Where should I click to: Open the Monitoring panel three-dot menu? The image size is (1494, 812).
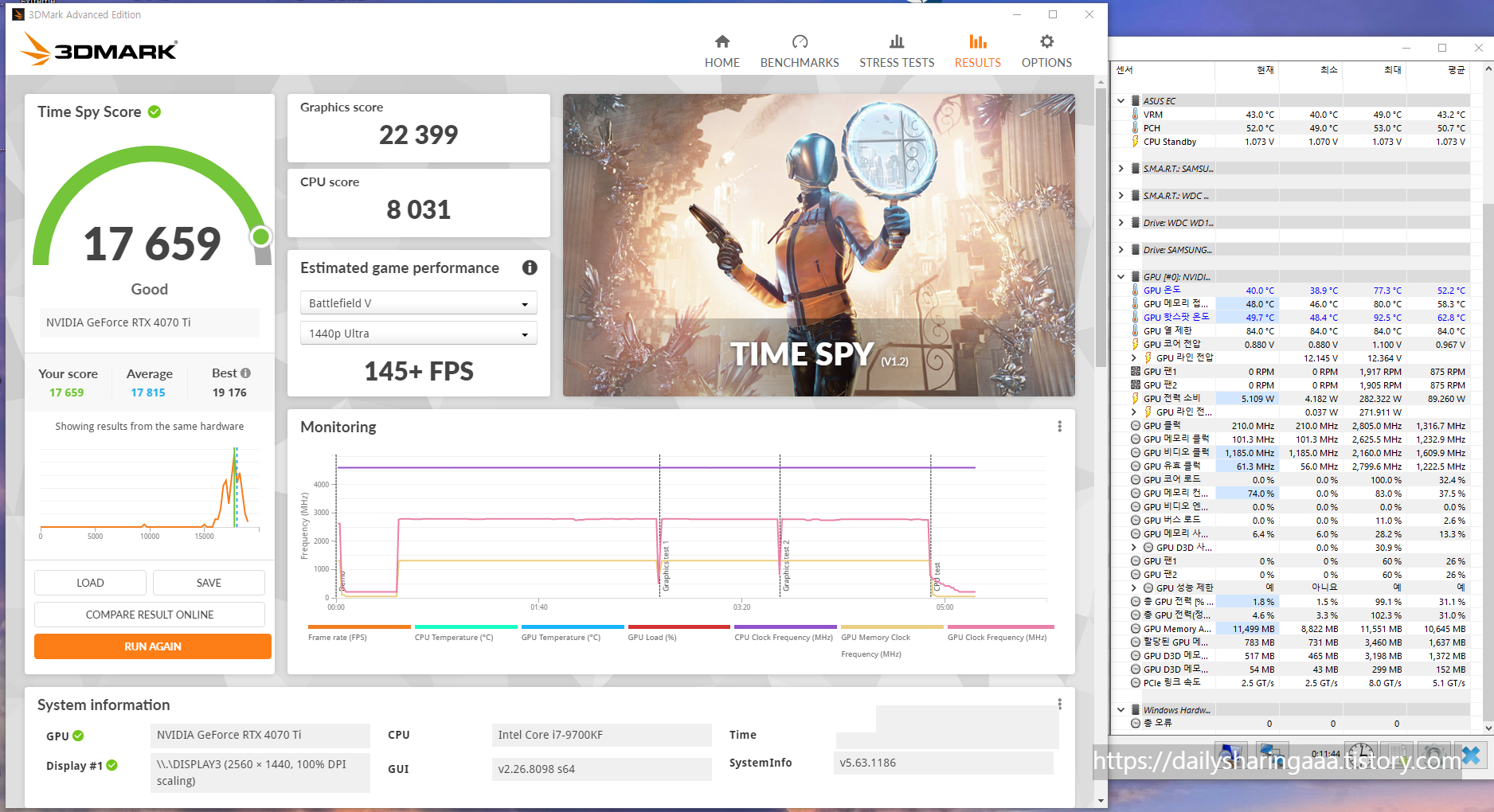click(x=1059, y=427)
